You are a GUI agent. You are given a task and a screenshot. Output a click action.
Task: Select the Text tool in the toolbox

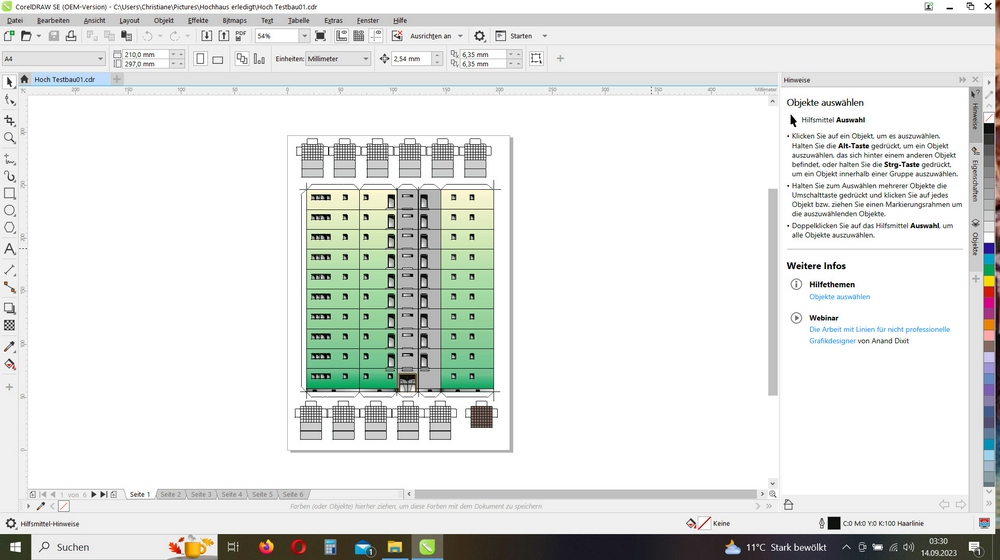(10, 248)
